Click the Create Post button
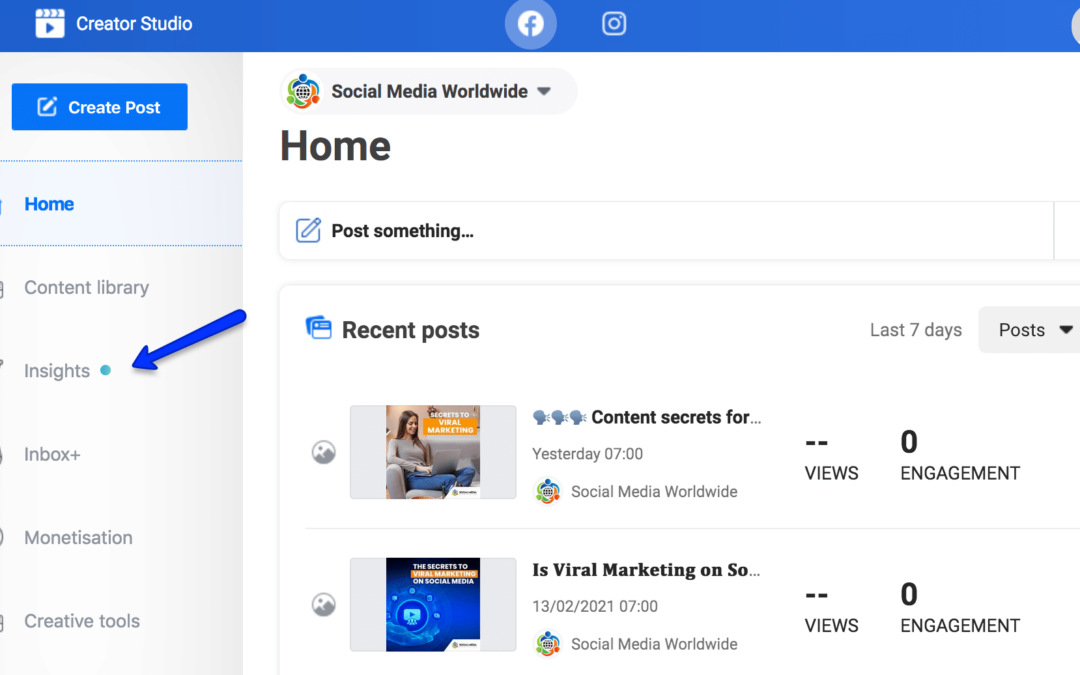Viewport: 1080px width, 675px height. (100, 107)
